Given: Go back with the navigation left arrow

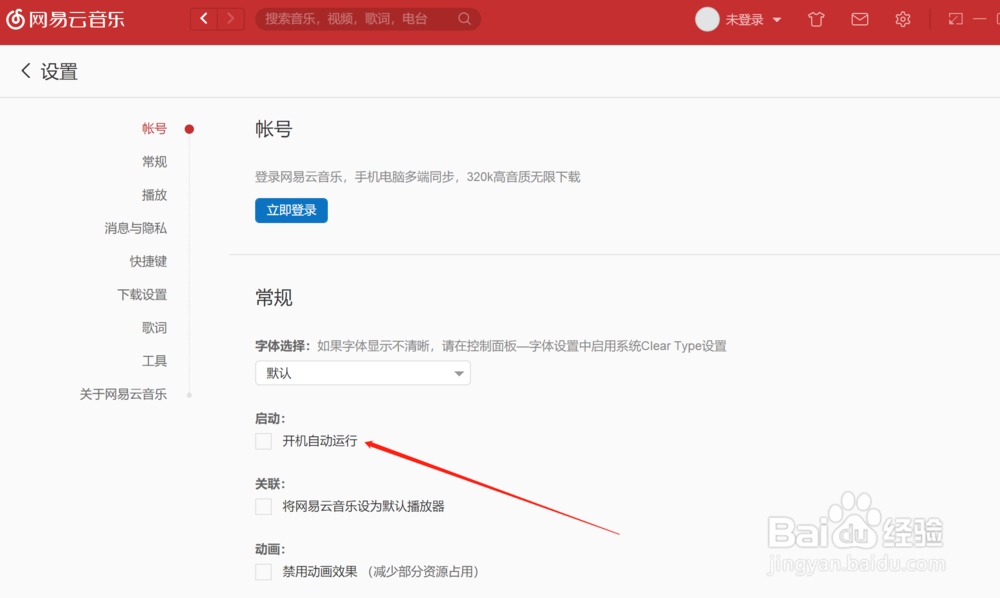Looking at the screenshot, I should 204,18.
